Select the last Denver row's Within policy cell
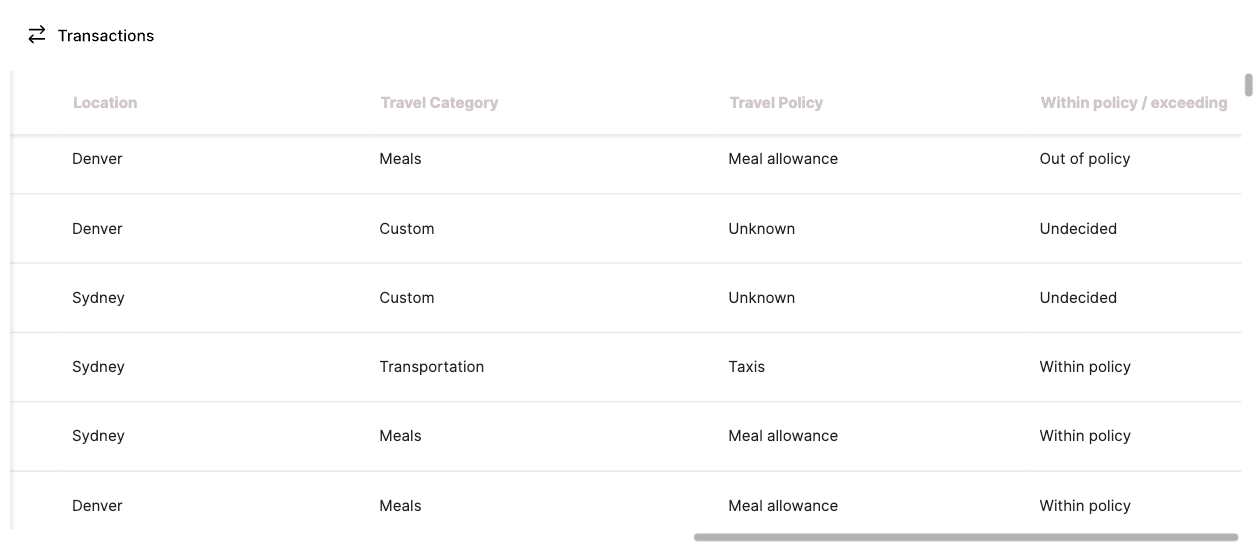Image resolution: width=1257 pixels, height=545 pixels. pos(1085,506)
